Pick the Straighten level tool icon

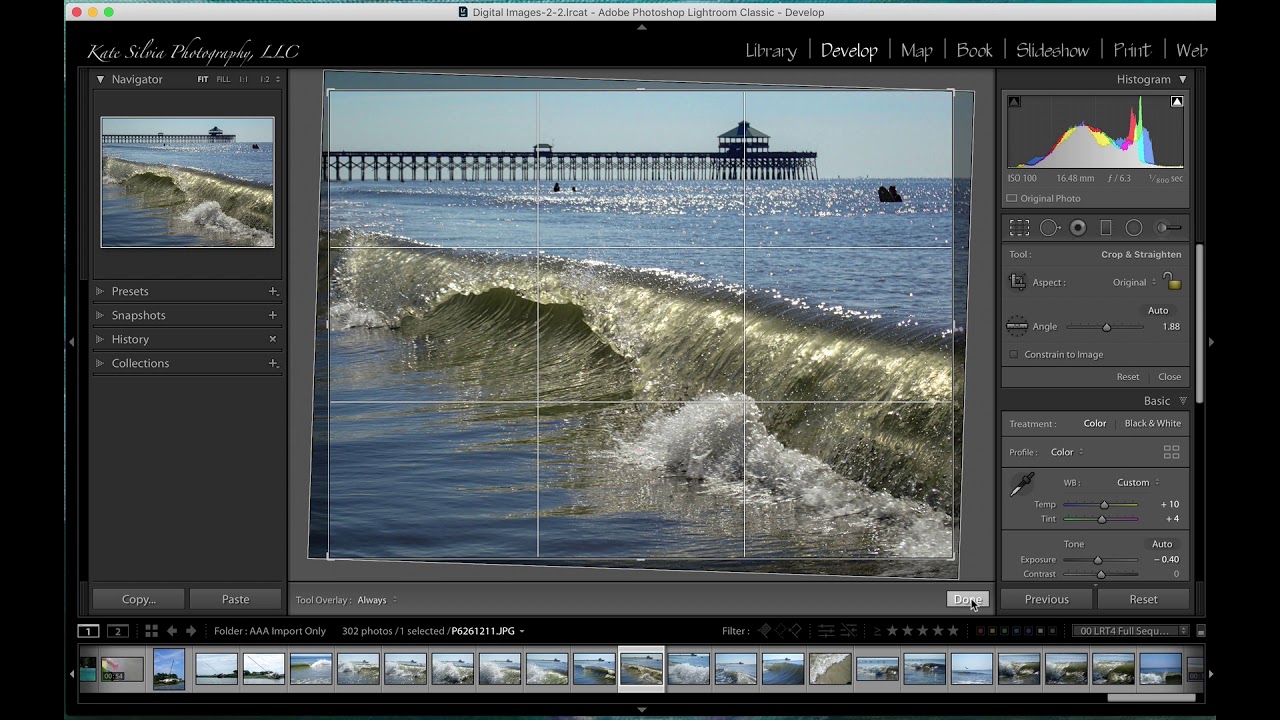1017,326
